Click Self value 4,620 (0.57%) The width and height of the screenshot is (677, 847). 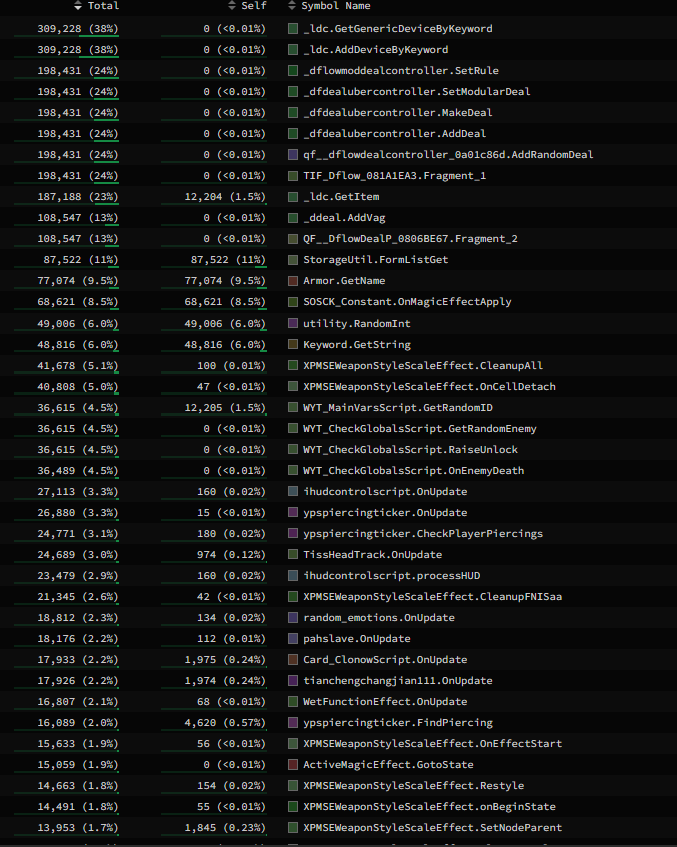tap(225, 723)
